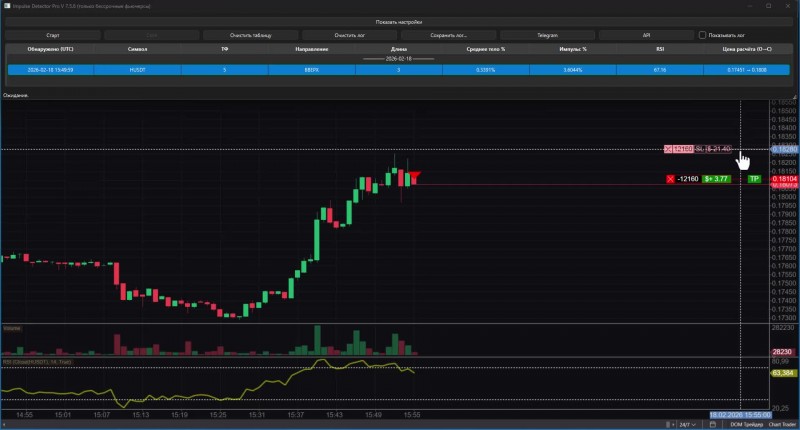Open the Telegram settings button
This screenshot has width=800, height=430.
click(x=547, y=35)
